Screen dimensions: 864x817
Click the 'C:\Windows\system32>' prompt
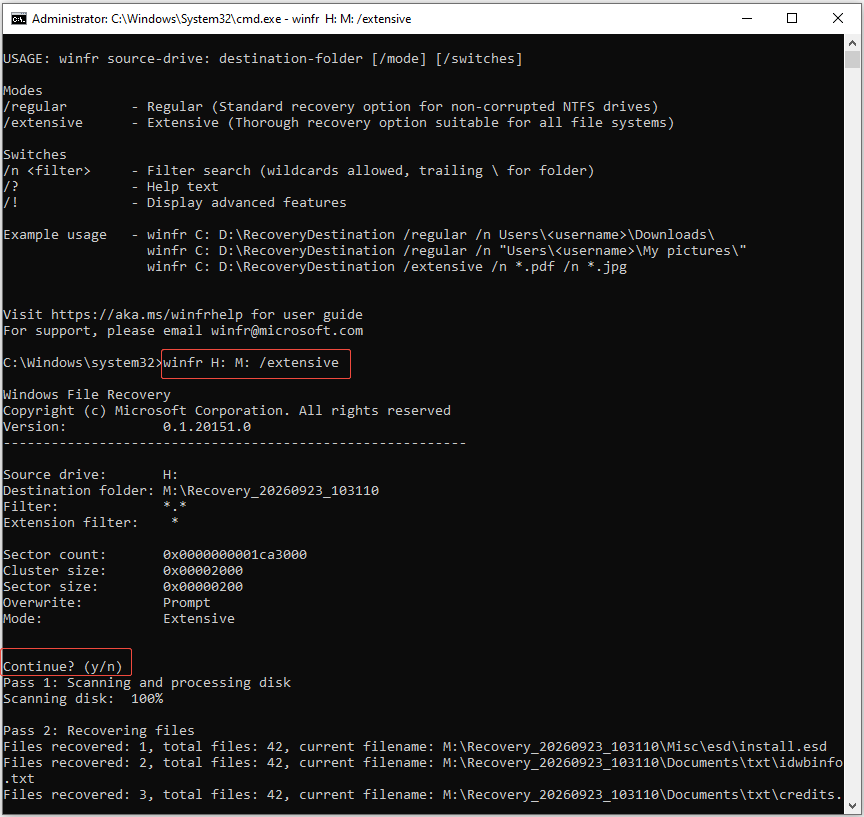click(x=83, y=362)
